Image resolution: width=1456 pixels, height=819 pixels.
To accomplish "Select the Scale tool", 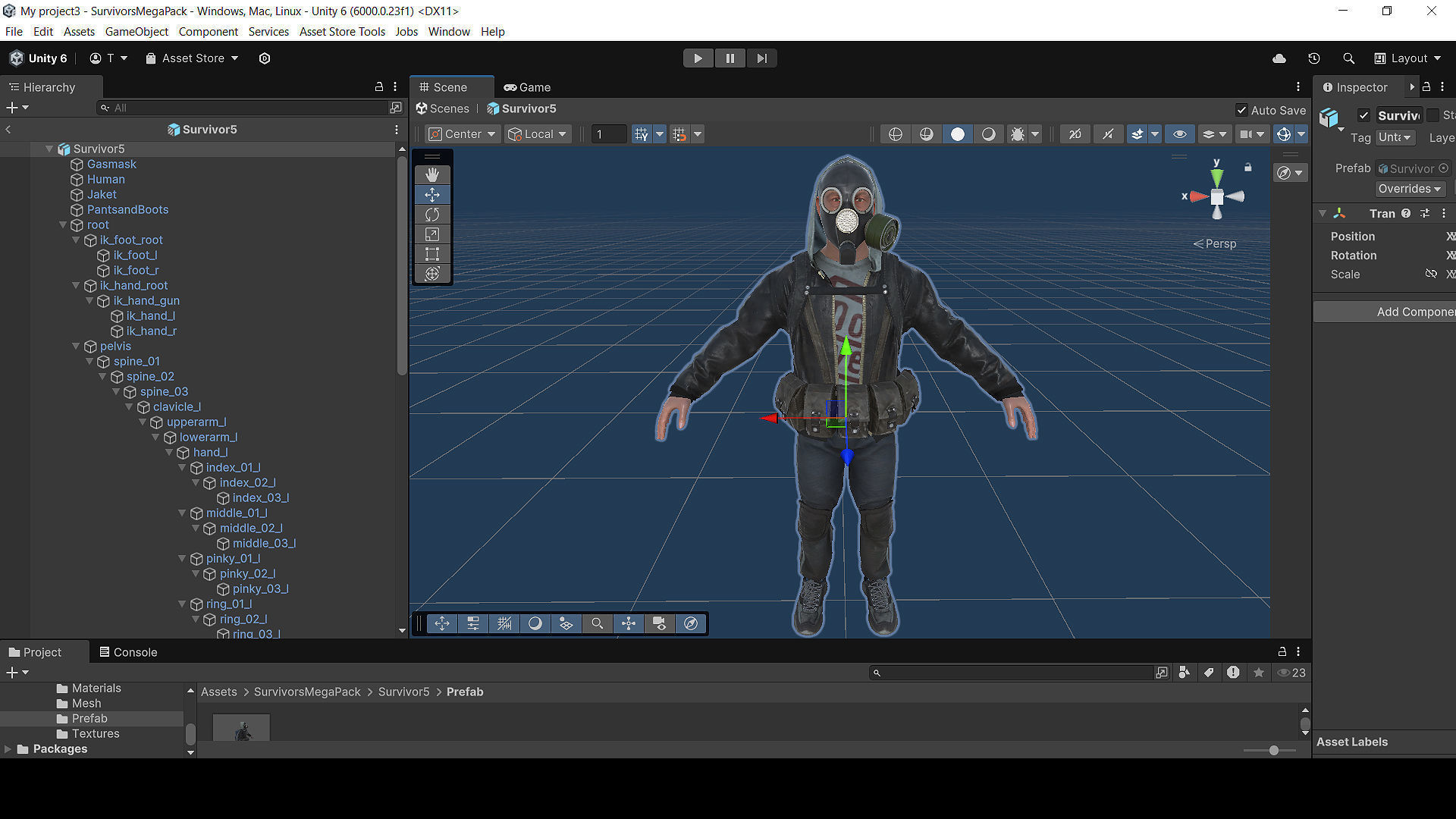I will pos(432,234).
